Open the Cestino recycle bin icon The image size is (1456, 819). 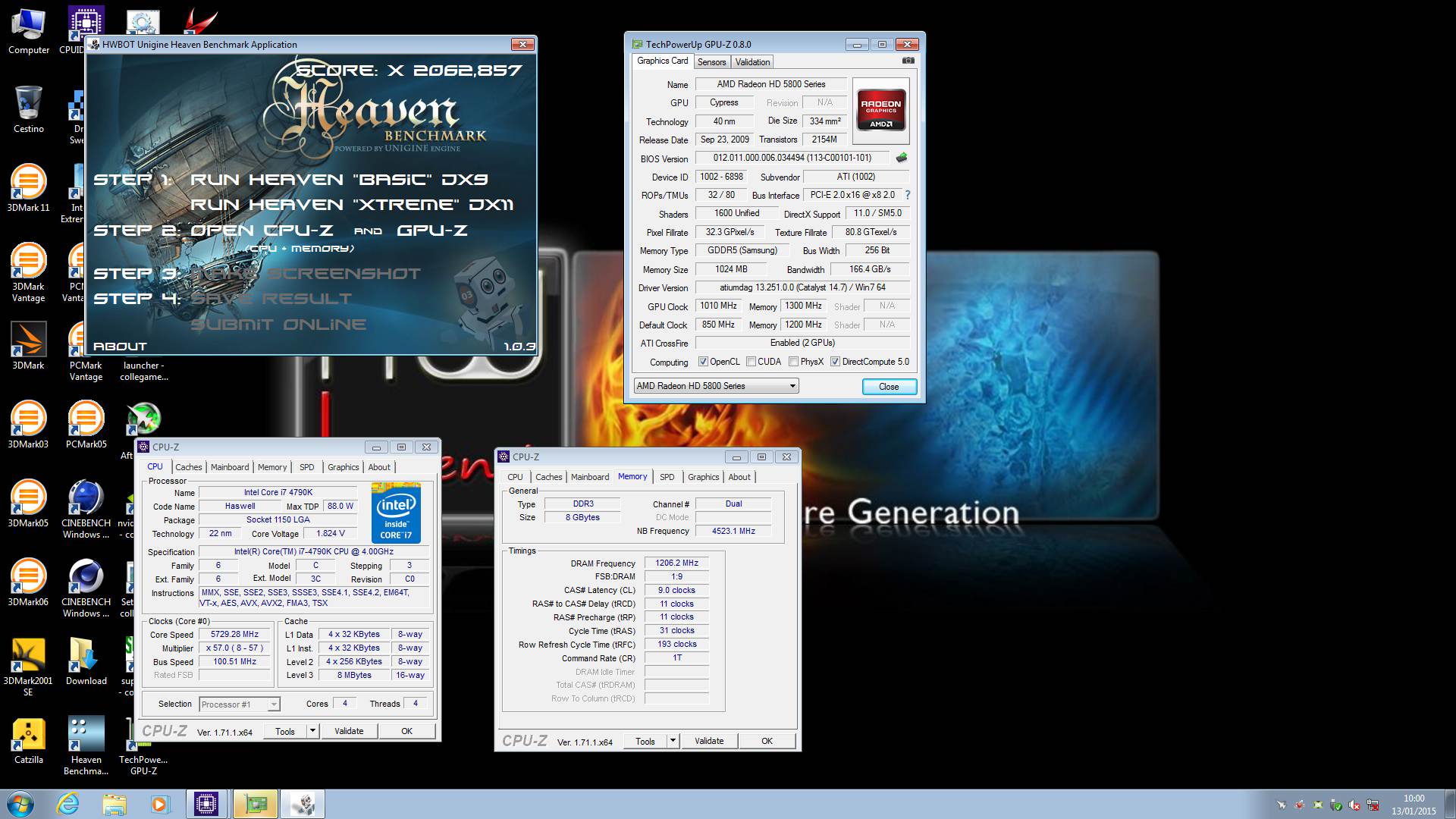tap(28, 110)
